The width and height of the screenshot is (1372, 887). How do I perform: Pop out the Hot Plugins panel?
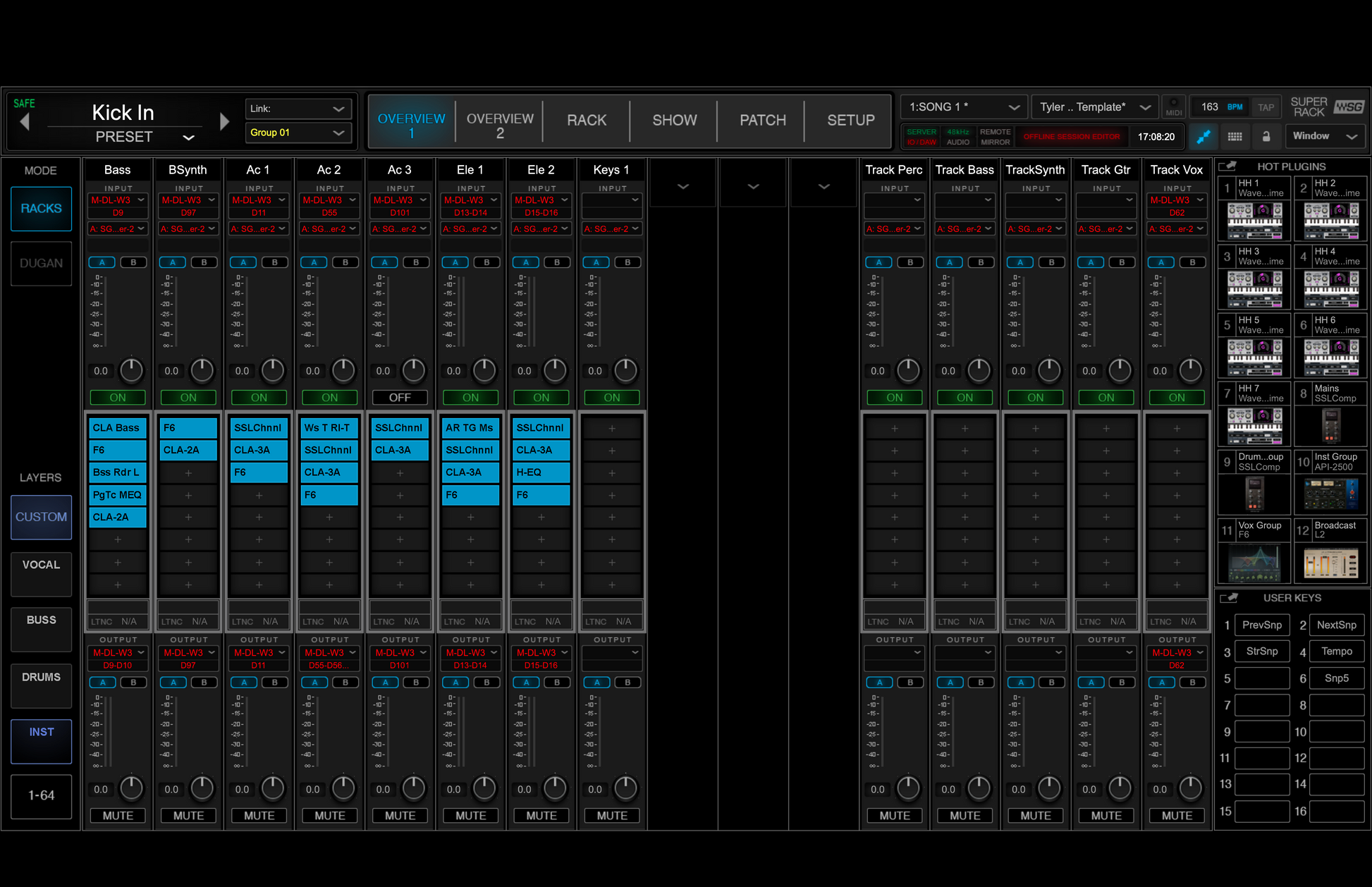point(1227,166)
